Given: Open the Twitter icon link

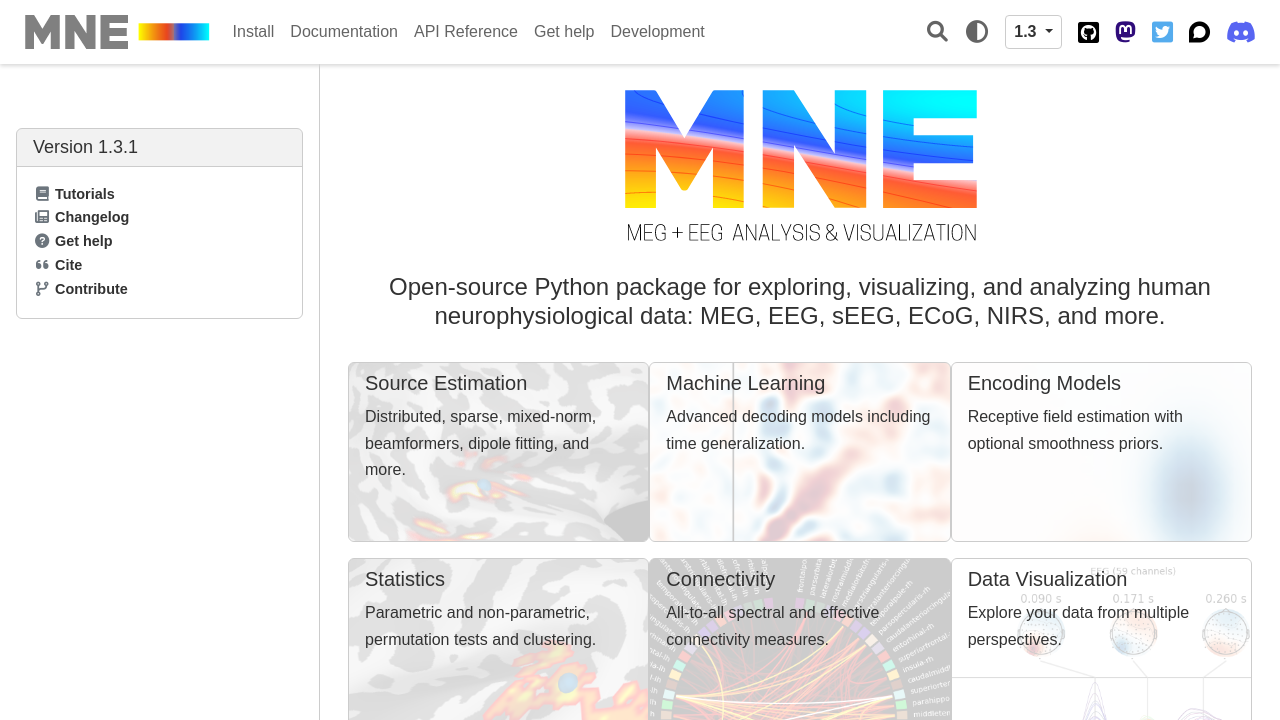Looking at the screenshot, I should [x=1162, y=32].
